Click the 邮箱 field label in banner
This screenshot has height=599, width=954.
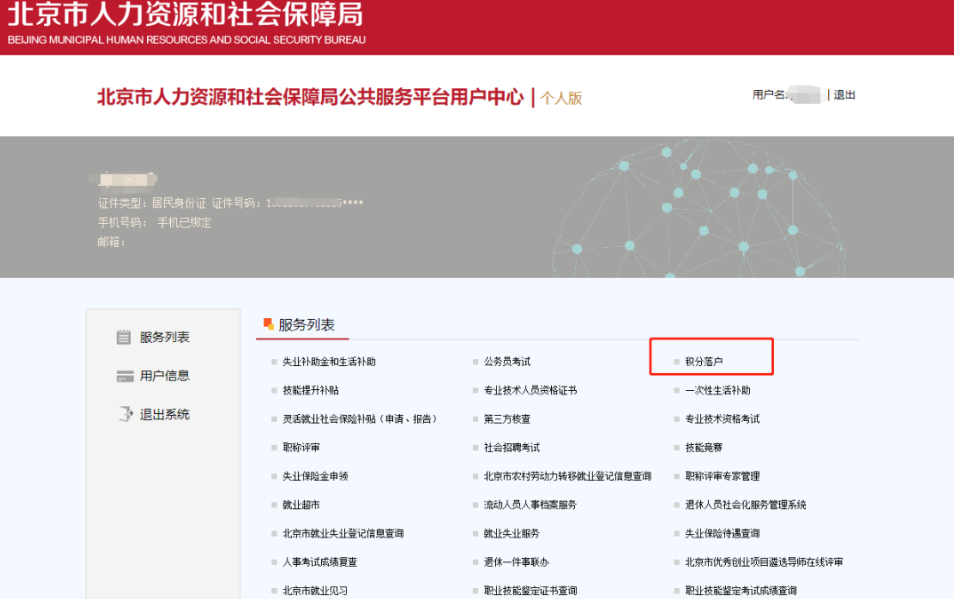click(x=111, y=242)
